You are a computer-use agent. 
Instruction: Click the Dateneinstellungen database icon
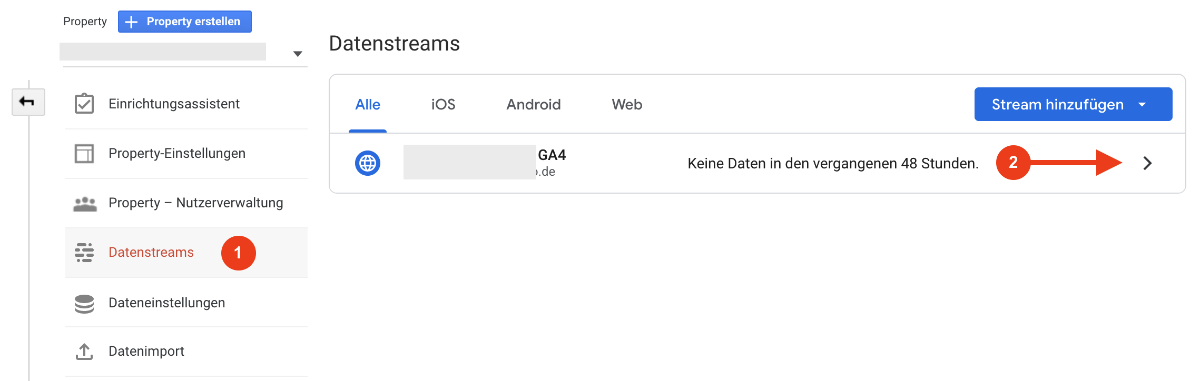point(85,303)
